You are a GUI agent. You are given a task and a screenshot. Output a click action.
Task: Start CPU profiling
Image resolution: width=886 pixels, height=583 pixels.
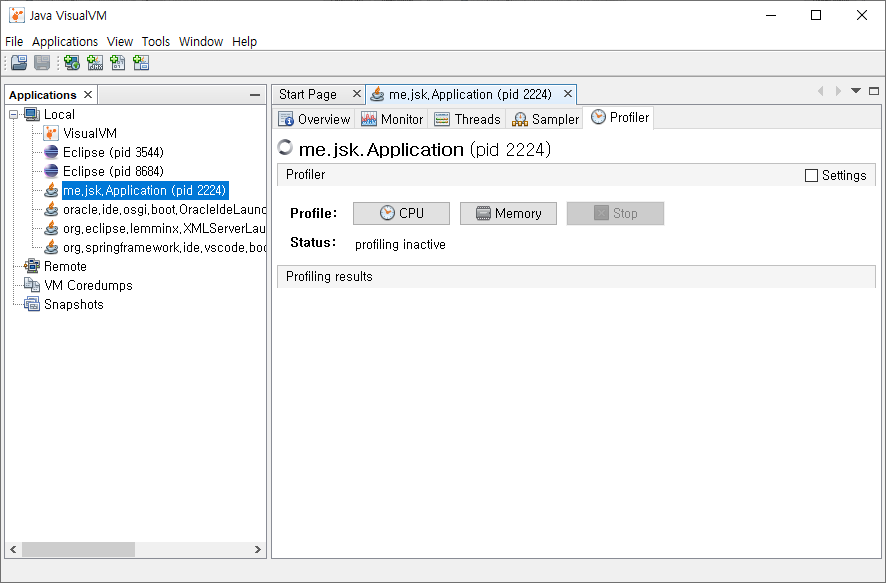pyautogui.click(x=401, y=214)
